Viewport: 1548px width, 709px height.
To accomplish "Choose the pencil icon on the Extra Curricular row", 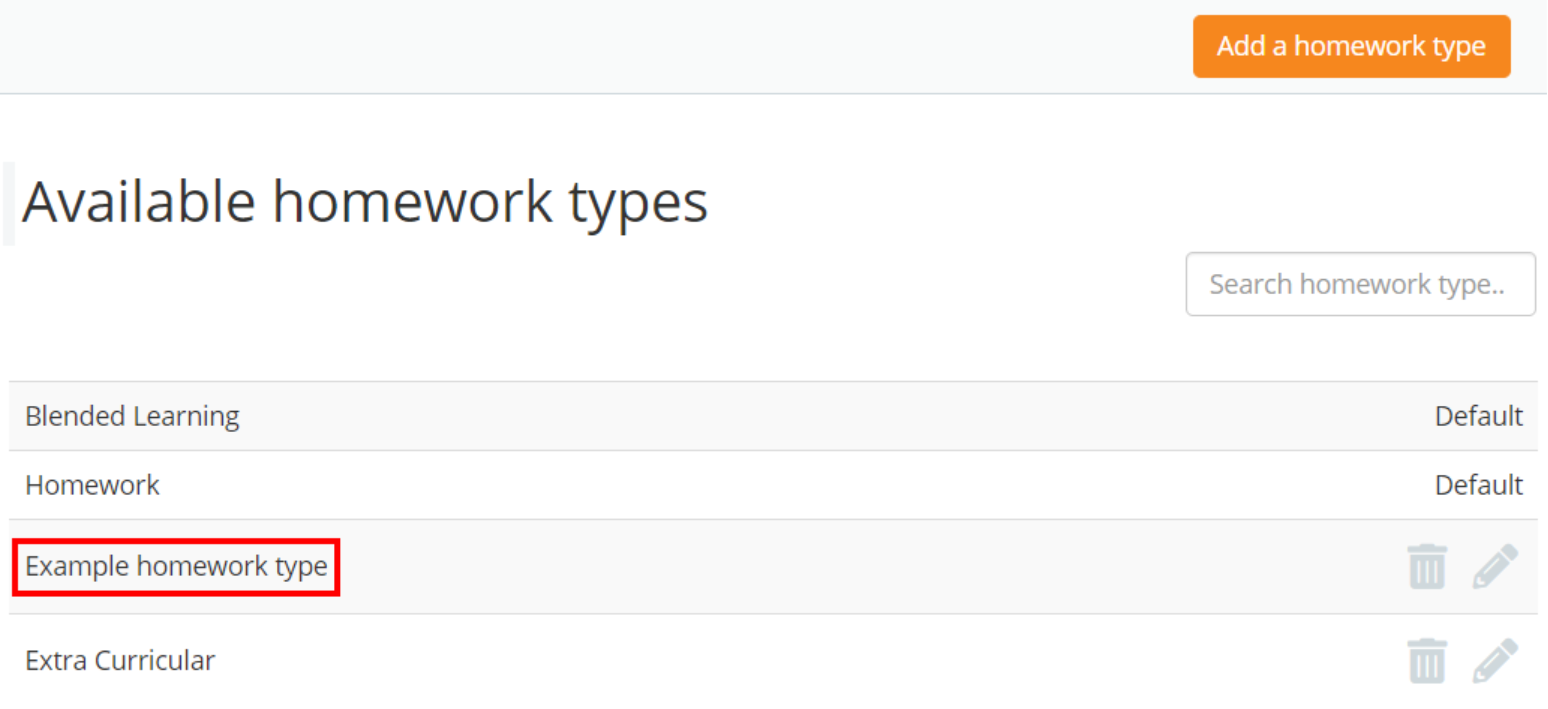I will click(x=1496, y=660).
